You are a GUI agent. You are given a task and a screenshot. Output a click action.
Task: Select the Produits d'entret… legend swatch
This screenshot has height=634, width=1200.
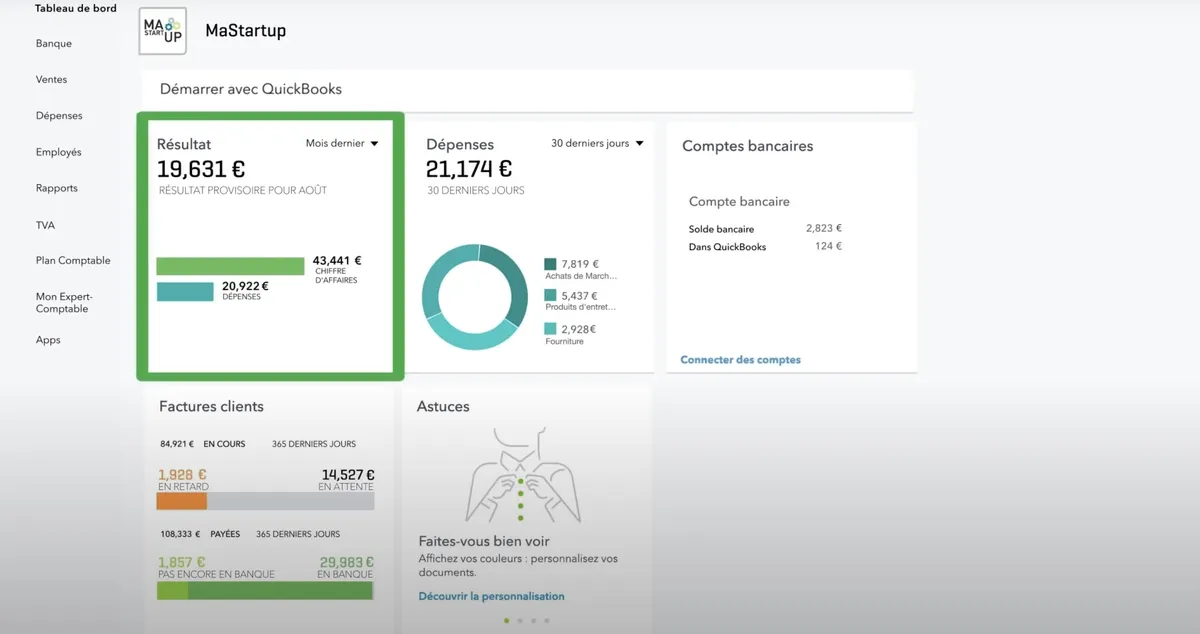click(x=550, y=296)
